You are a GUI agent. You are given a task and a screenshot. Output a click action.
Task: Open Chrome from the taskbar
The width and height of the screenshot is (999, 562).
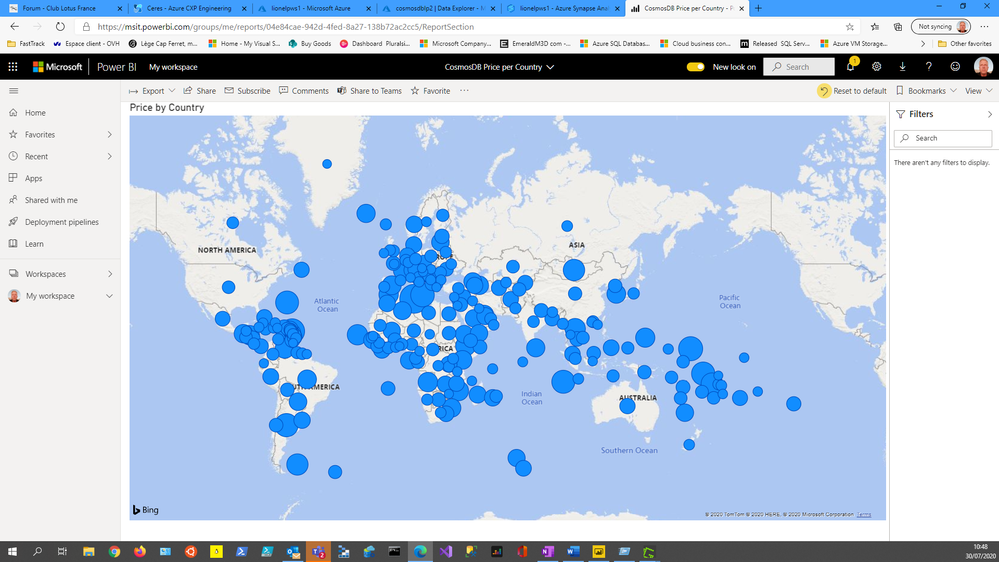114,552
